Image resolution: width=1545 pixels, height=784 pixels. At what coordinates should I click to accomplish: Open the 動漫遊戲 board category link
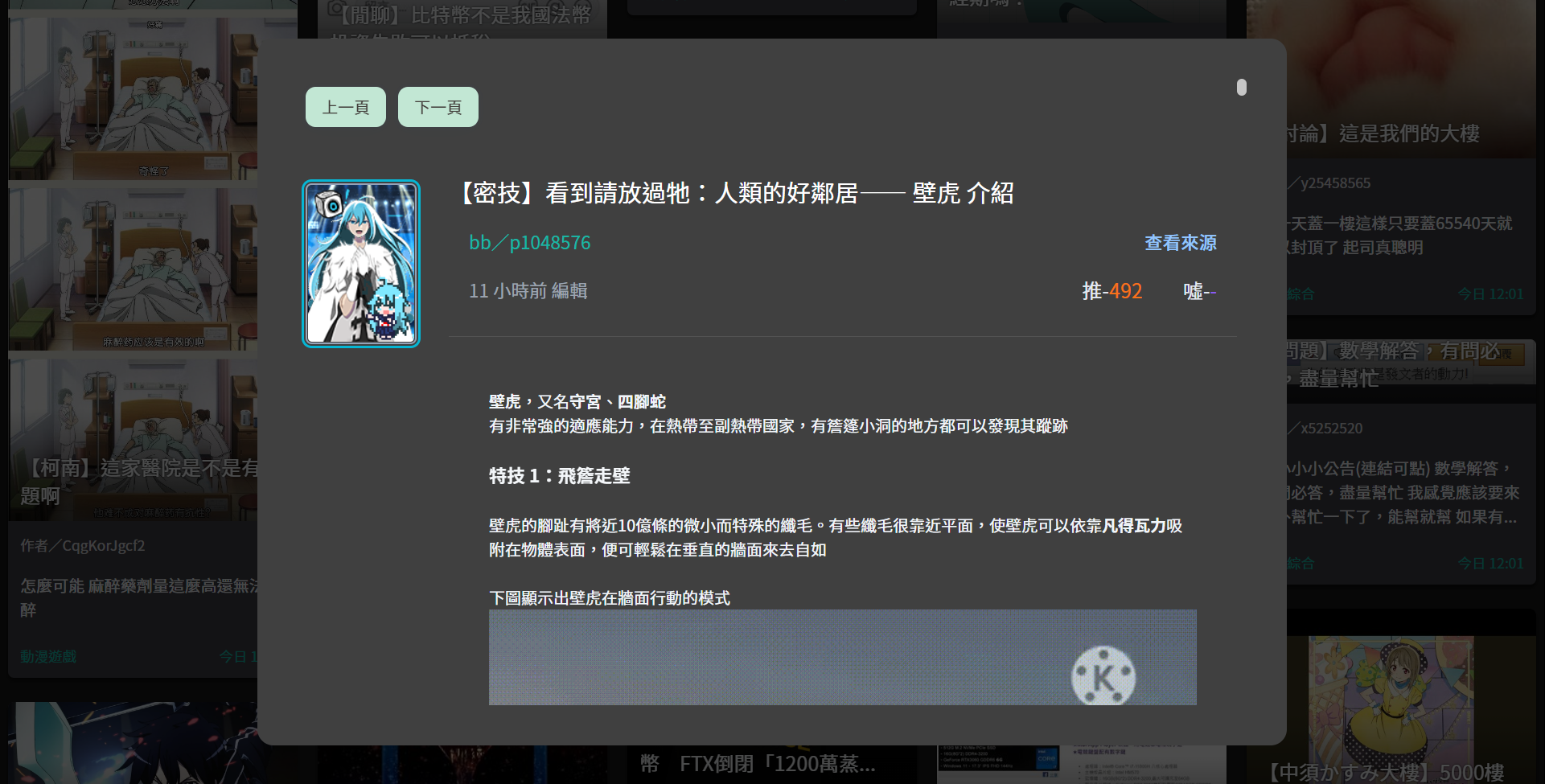(47, 656)
